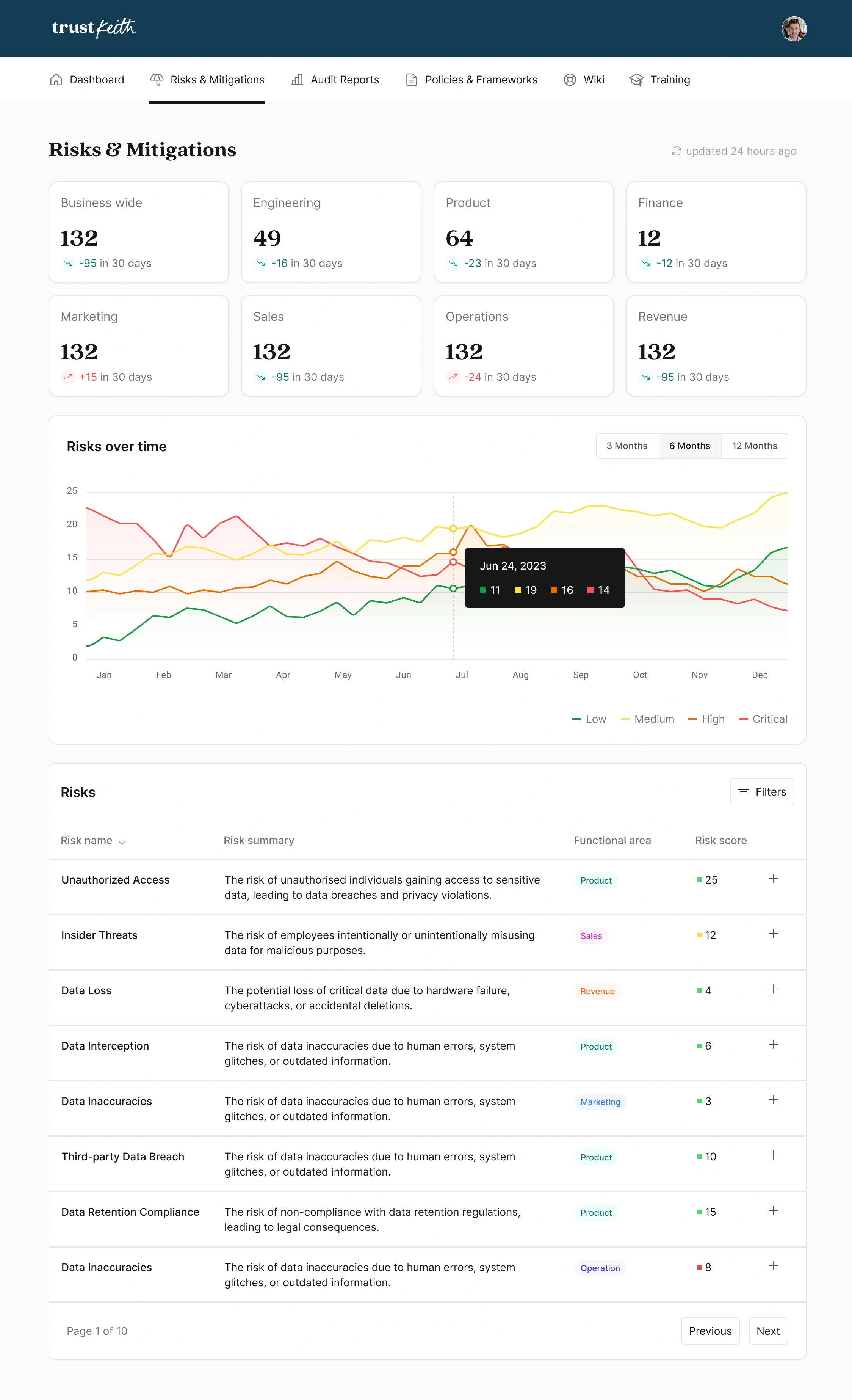
Task: Click the Filters icon in Risks table
Action: tap(744, 791)
